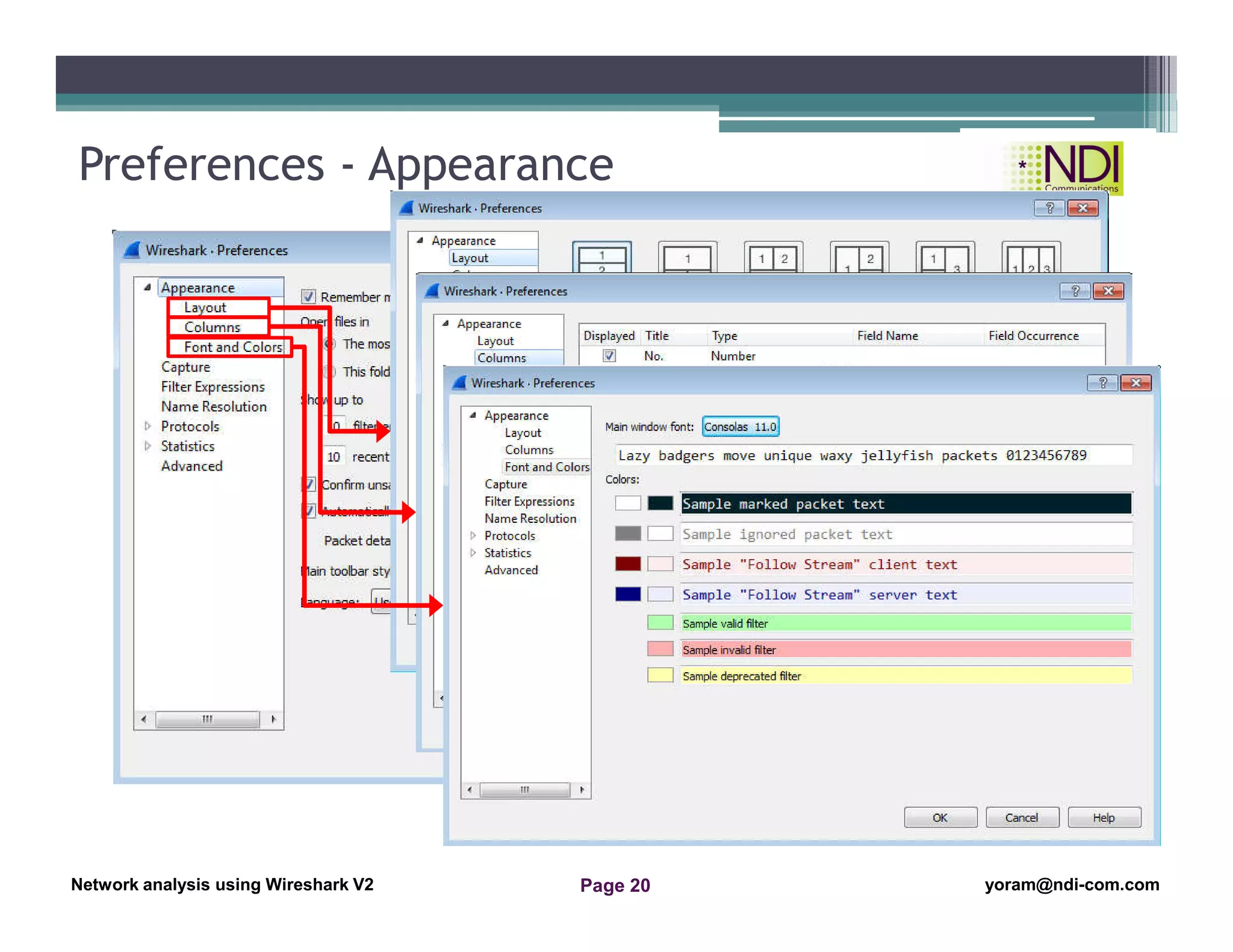Screen dimensions: 1233x952
Task: Select Capture in leftmost preferences tree
Action: pos(185,367)
